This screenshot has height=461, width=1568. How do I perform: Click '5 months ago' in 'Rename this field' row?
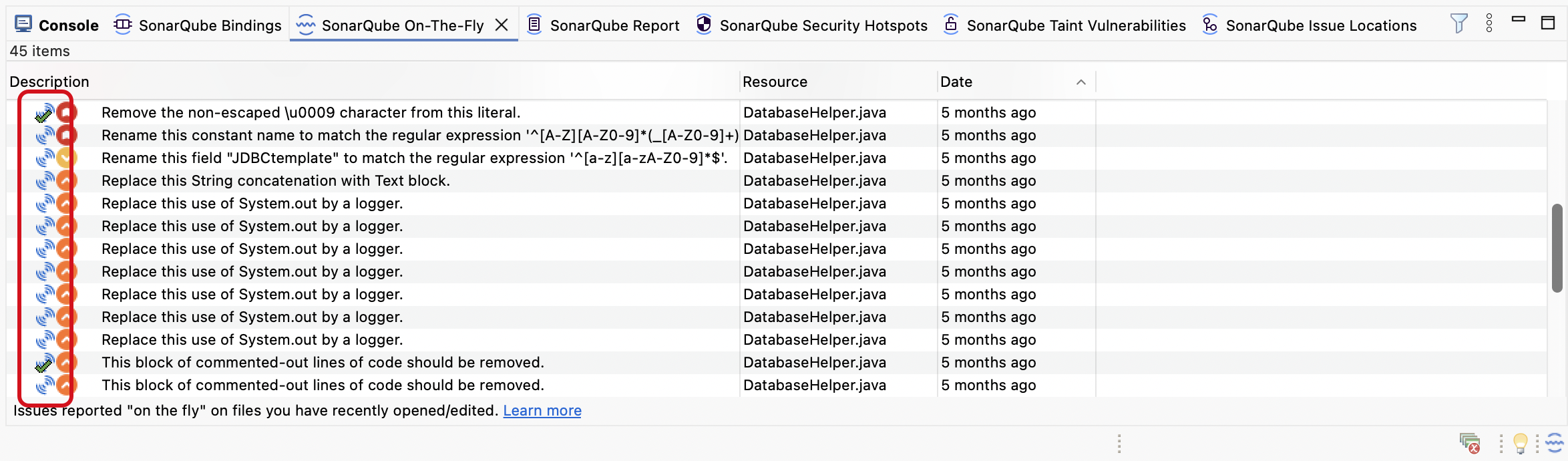(988, 158)
